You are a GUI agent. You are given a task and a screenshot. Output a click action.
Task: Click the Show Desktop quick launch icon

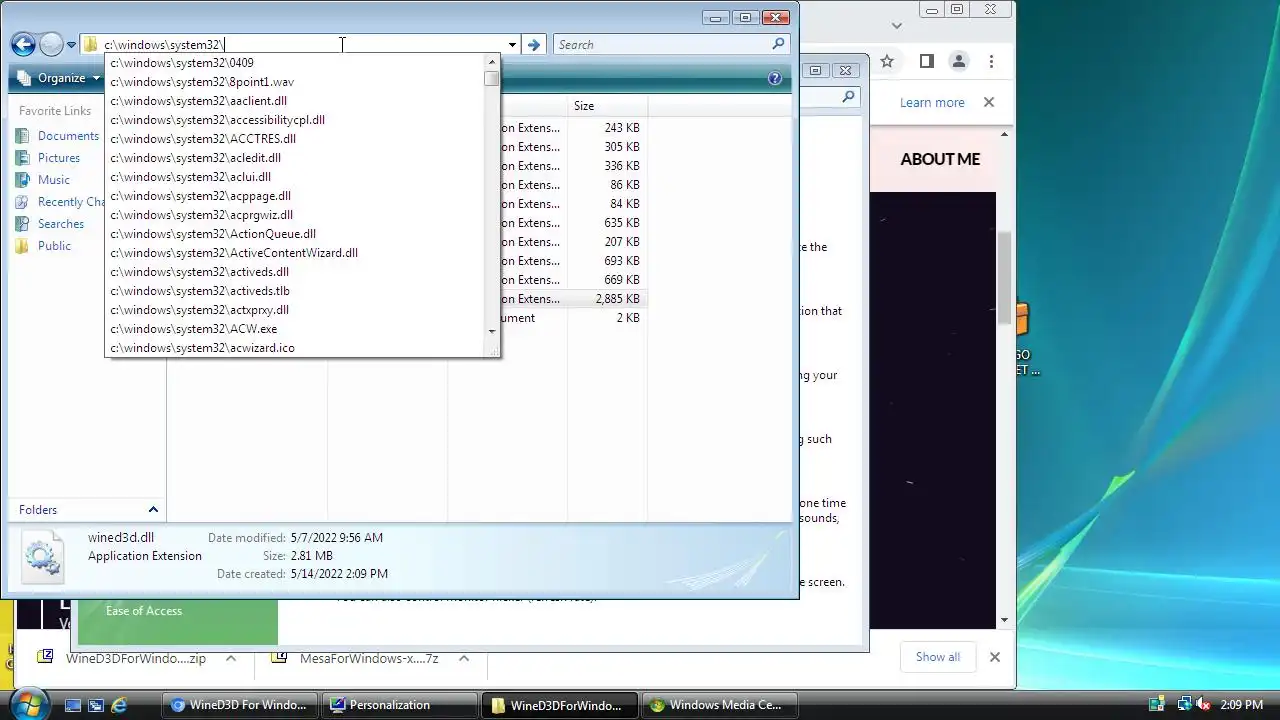tap(73, 705)
